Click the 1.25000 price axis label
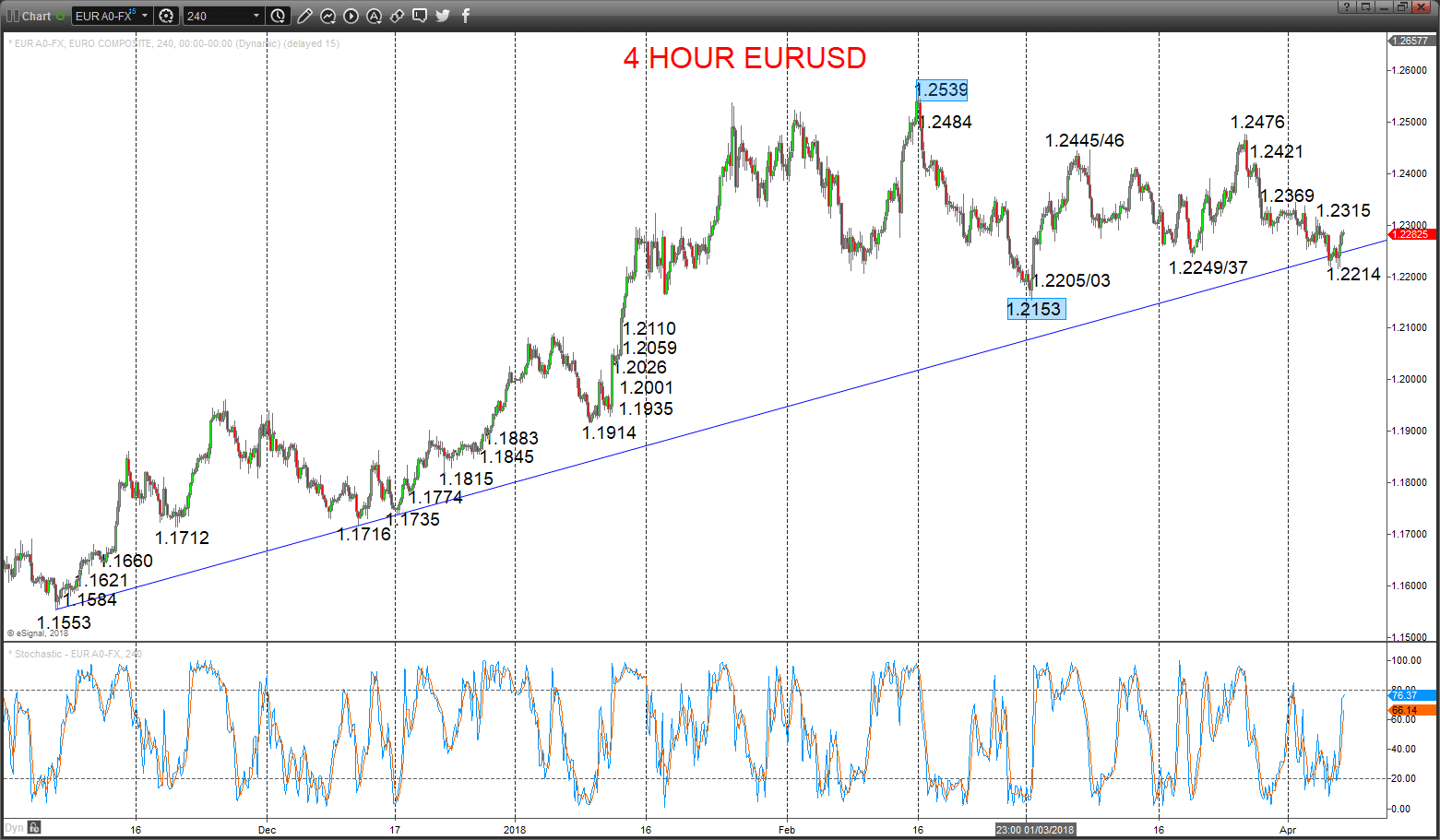This screenshot has height=840, width=1440. [x=1411, y=122]
